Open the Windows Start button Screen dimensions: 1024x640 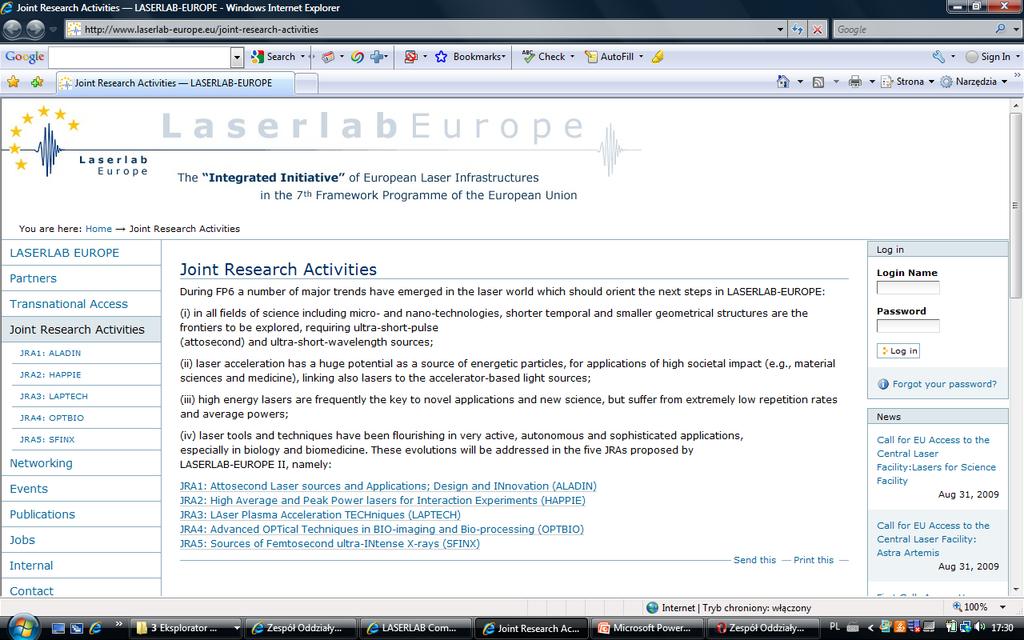24,628
